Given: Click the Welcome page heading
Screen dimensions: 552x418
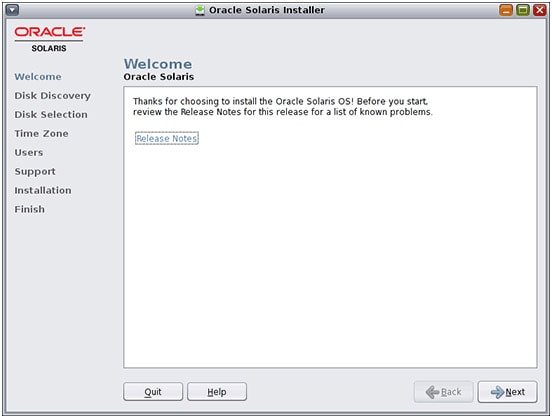Looking at the screenshot, I should point(158,64).
